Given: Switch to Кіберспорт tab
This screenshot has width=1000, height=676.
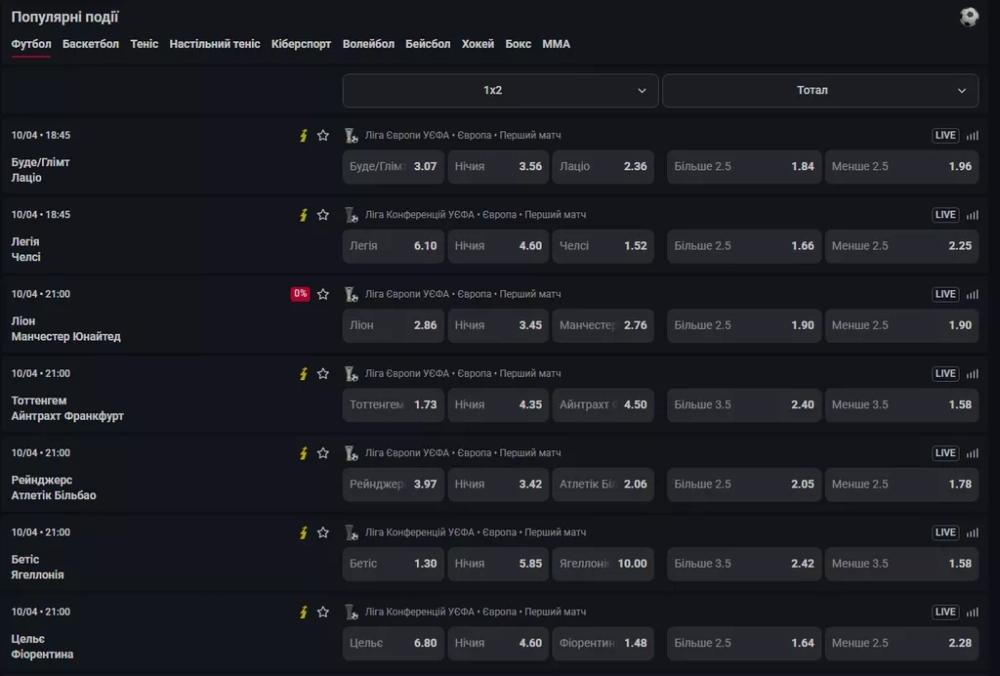Looking at the screenshot, I should click(x=301, y=44).
